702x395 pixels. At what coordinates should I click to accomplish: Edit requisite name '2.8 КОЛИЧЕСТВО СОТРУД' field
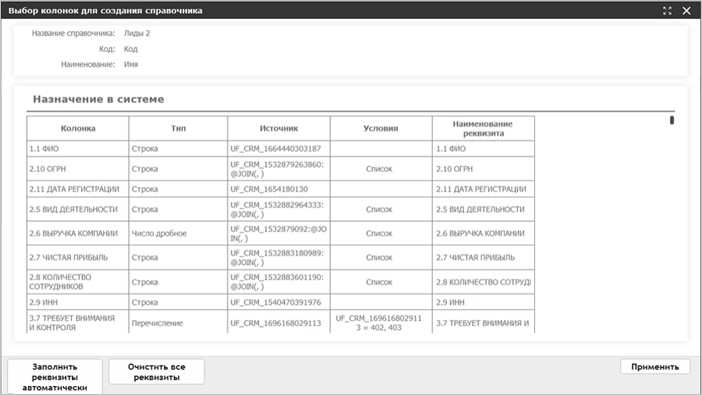click(483, 282)
